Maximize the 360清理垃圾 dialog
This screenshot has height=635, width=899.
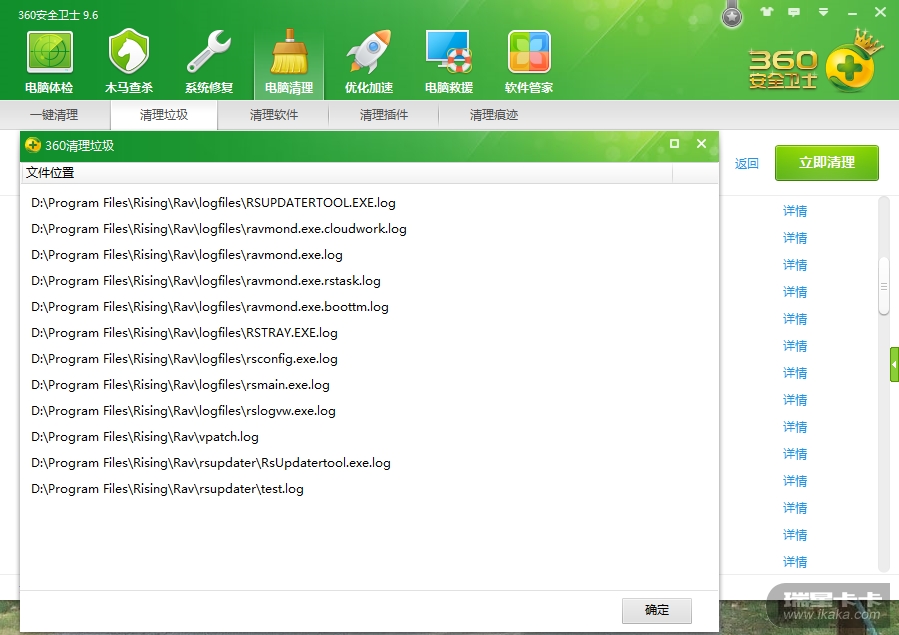(x=675, y=144)
